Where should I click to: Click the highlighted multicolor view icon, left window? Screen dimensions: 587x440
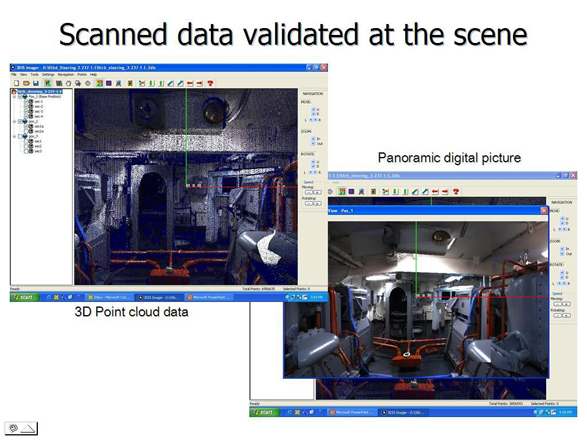[100, 83]
